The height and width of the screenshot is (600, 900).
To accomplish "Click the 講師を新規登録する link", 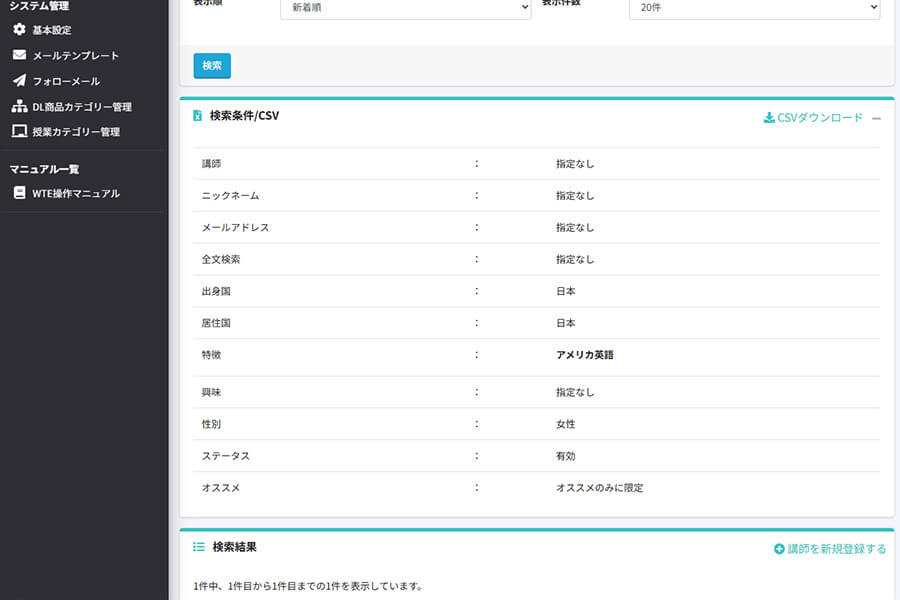I will pos(835,549).
